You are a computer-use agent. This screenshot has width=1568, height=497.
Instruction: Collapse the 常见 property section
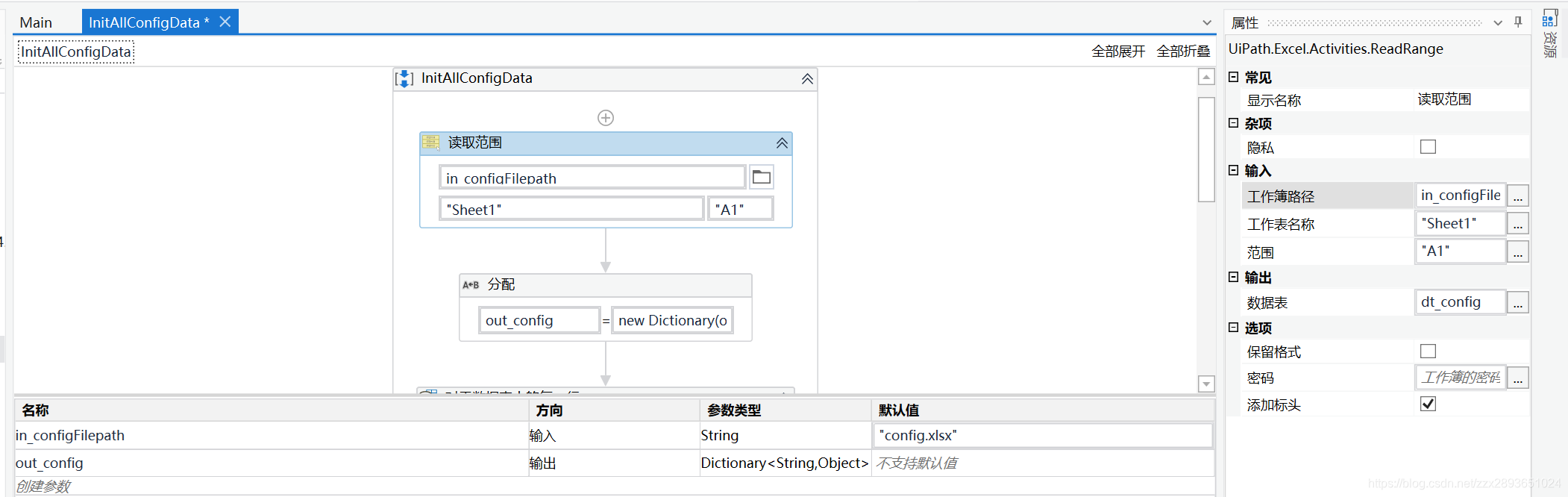[x=1233, y=77]
